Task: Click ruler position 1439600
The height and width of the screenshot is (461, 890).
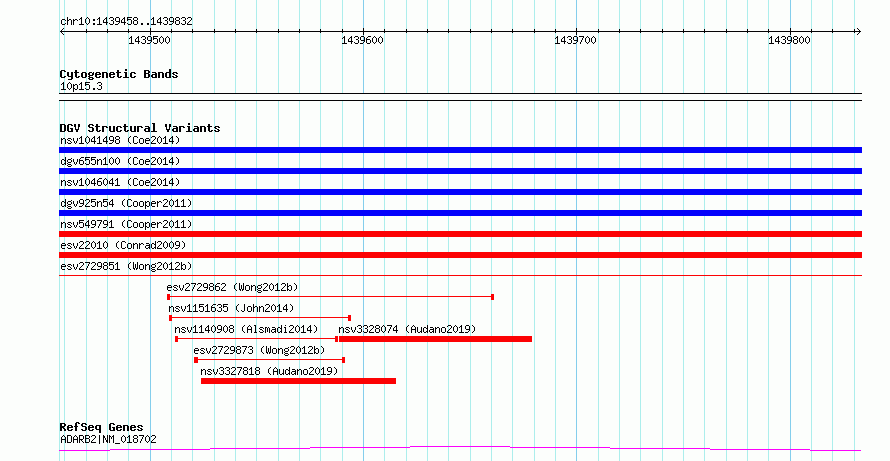Action: click(362, 40)
